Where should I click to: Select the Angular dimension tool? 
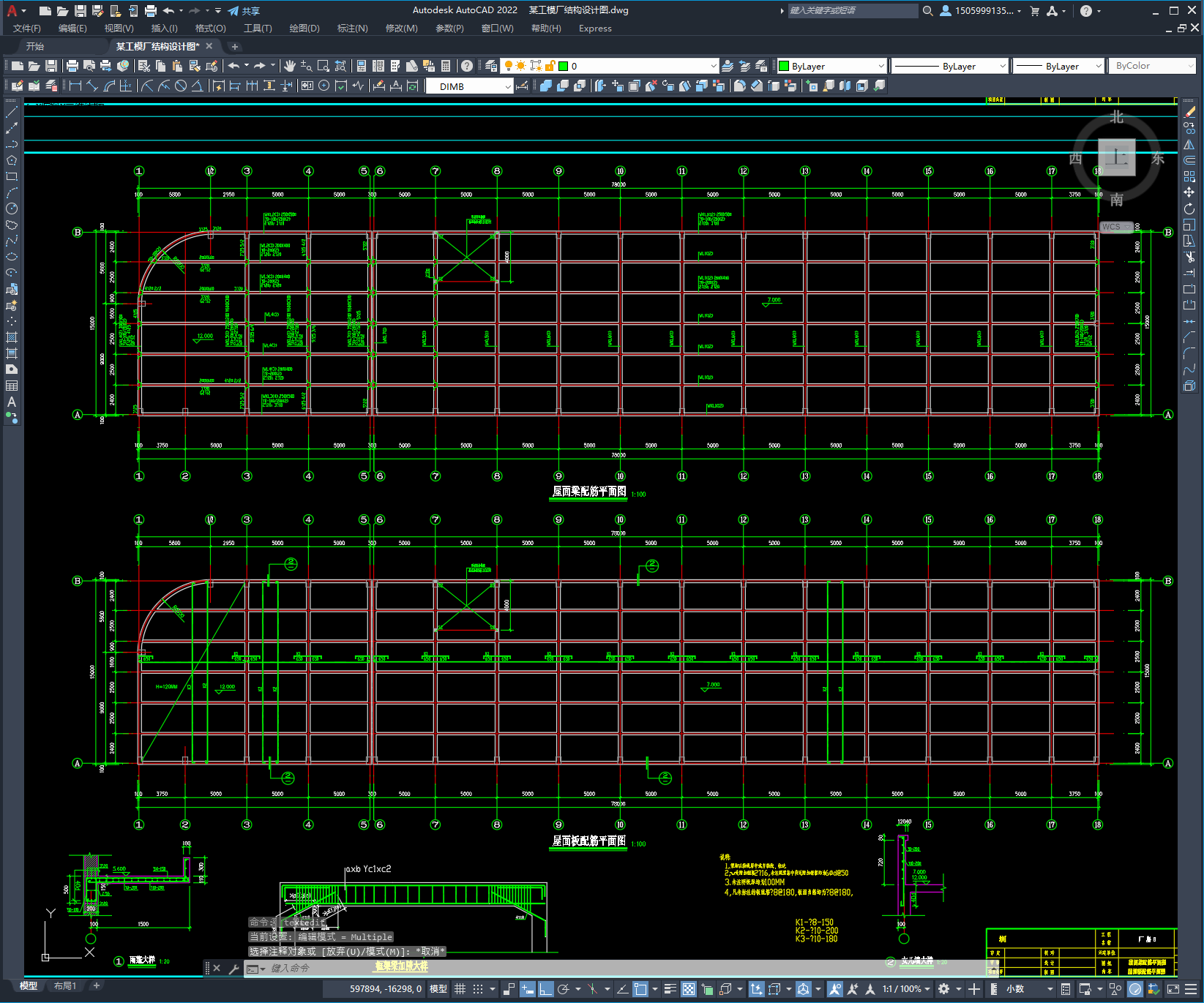pyautogui.click(x=198, y=86)
